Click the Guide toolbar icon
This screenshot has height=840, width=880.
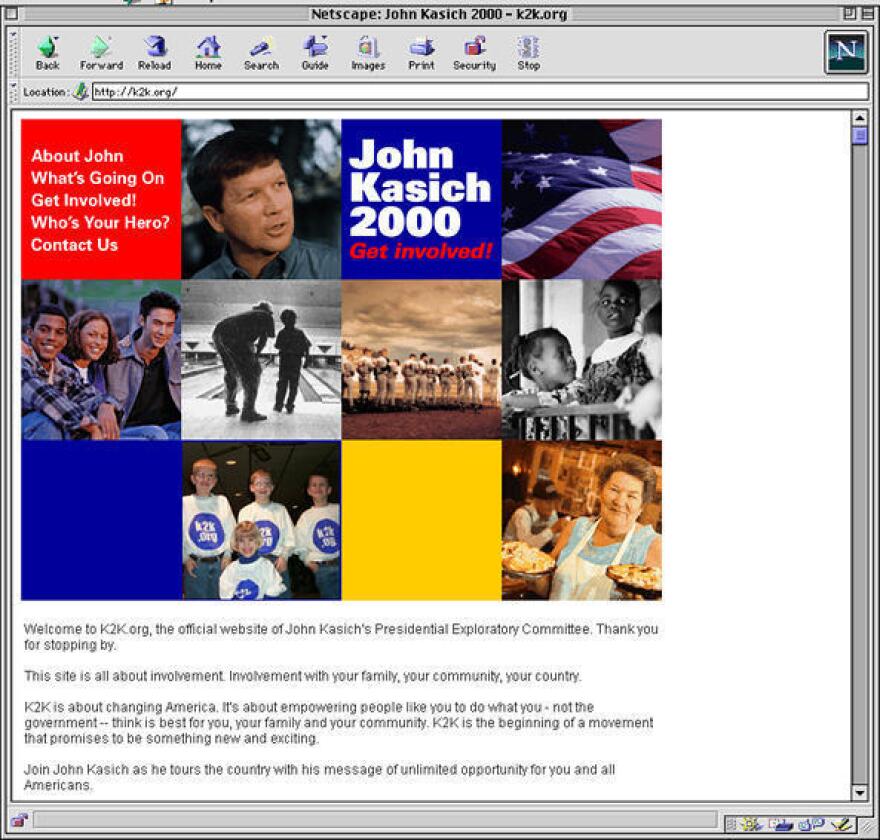[x=315, y=52]
